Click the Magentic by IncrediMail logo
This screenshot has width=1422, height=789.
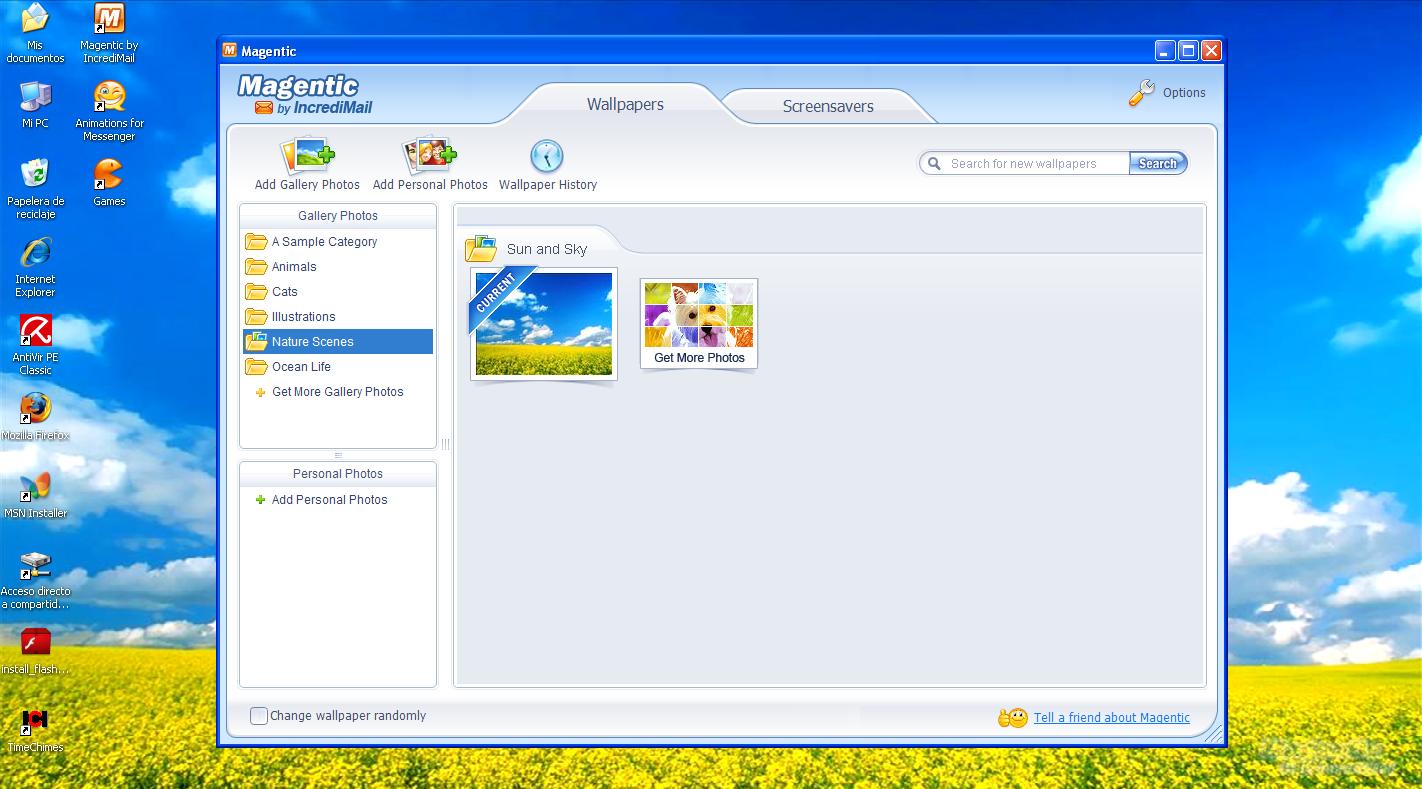pos(304,94)
